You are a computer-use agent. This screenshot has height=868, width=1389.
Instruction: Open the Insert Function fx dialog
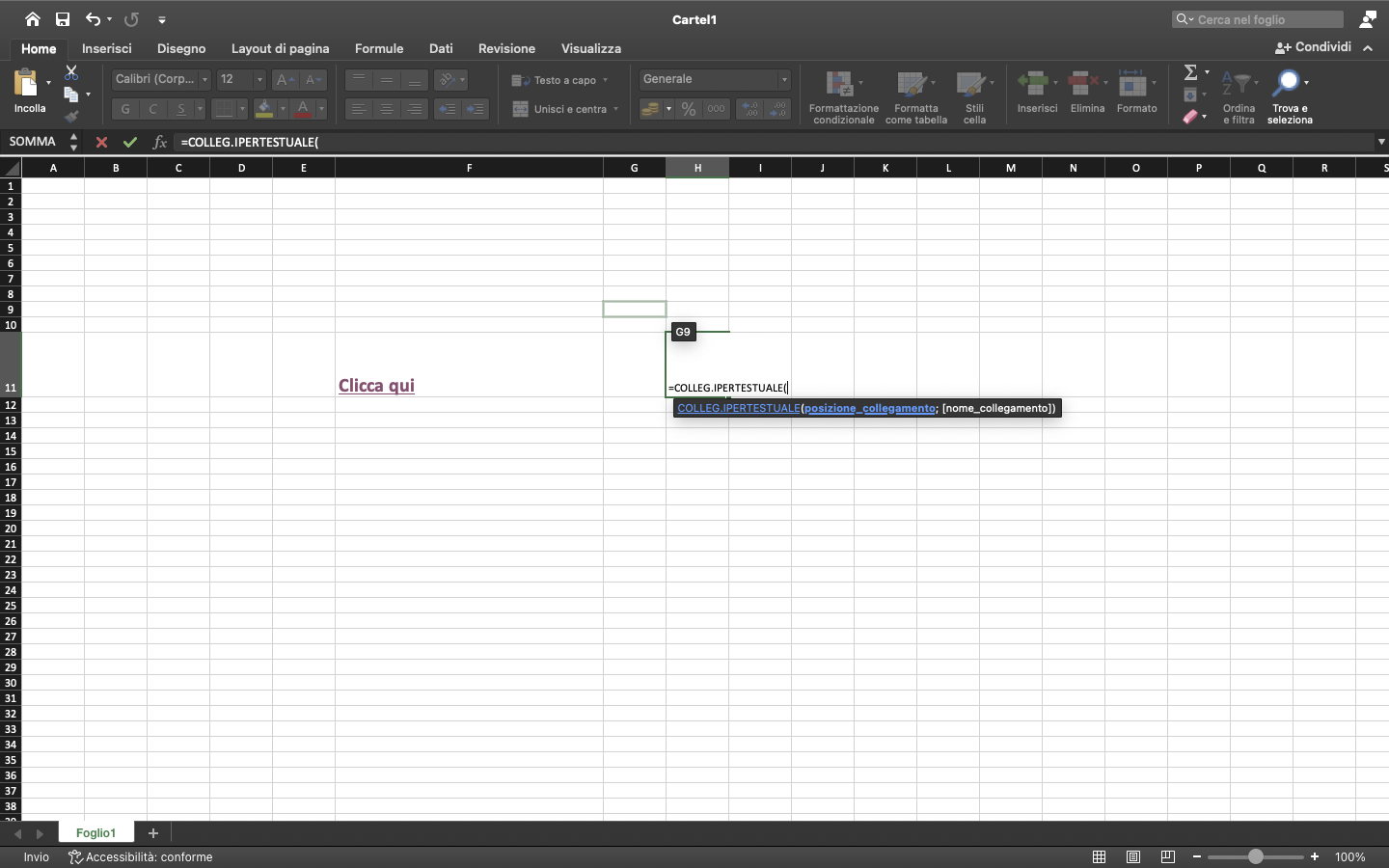(159, 142)
